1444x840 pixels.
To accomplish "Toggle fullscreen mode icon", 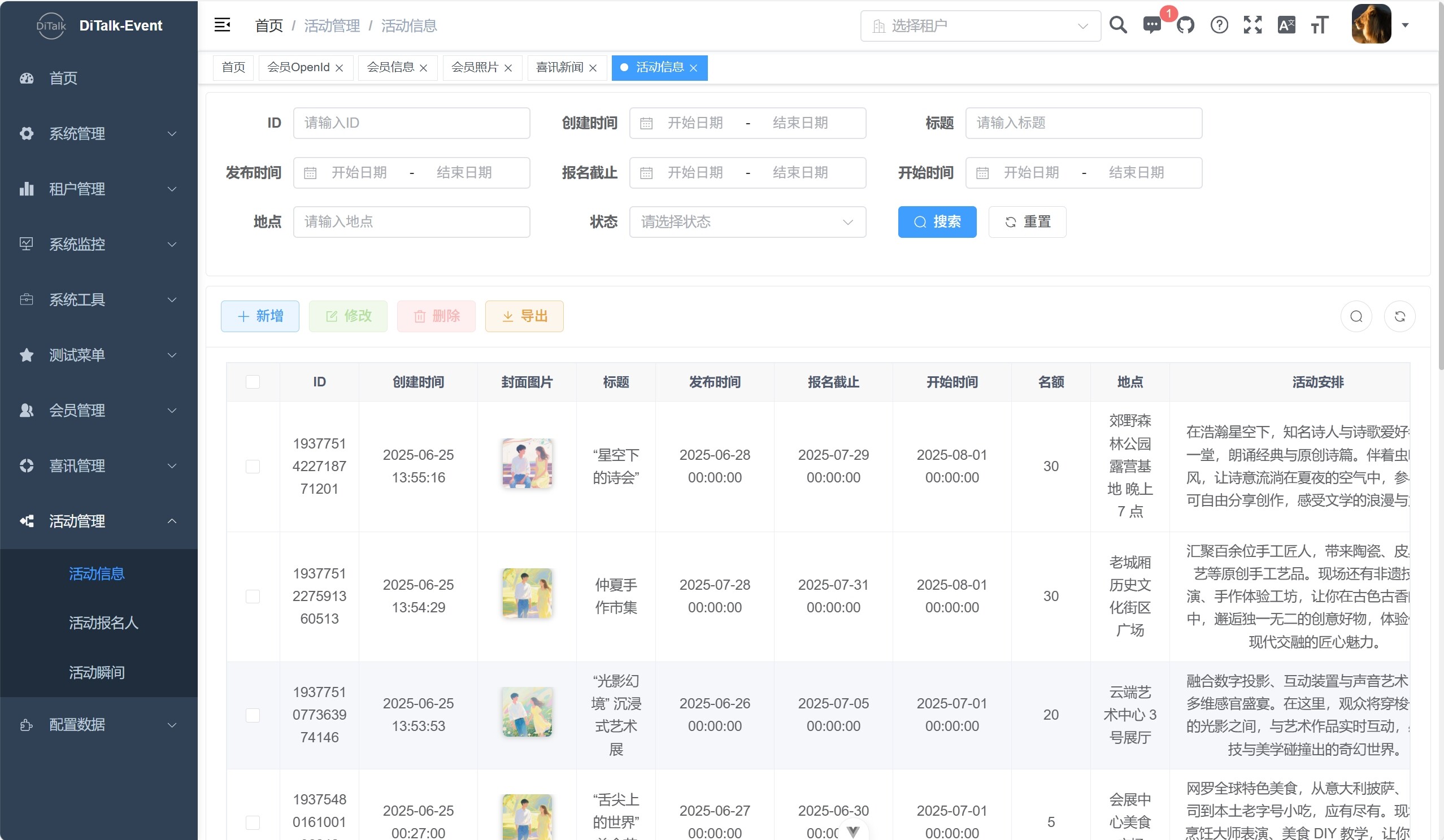I will click(x=1252, y=25).
